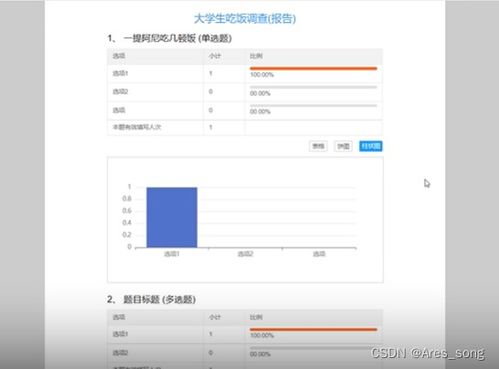Select the 选项1 row in question 1 table
Image resolution: width=499 pixels, height=369 pixels.
[245, 74]
